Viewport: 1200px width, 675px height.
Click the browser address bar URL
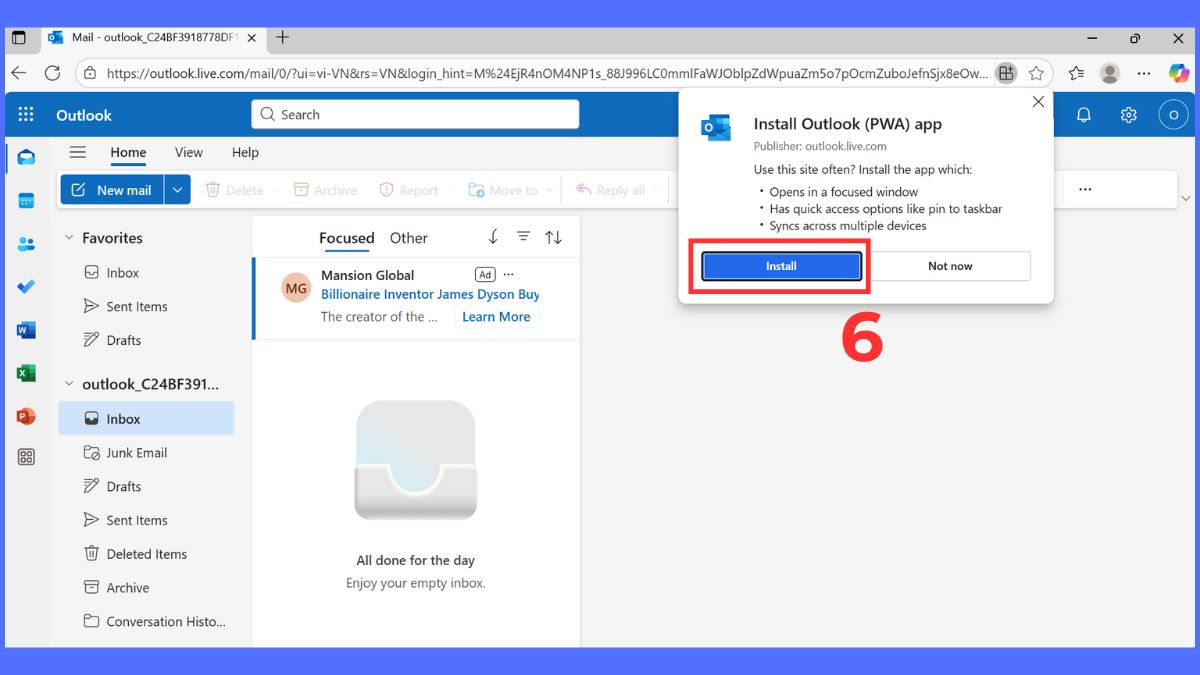pos(548,73)
